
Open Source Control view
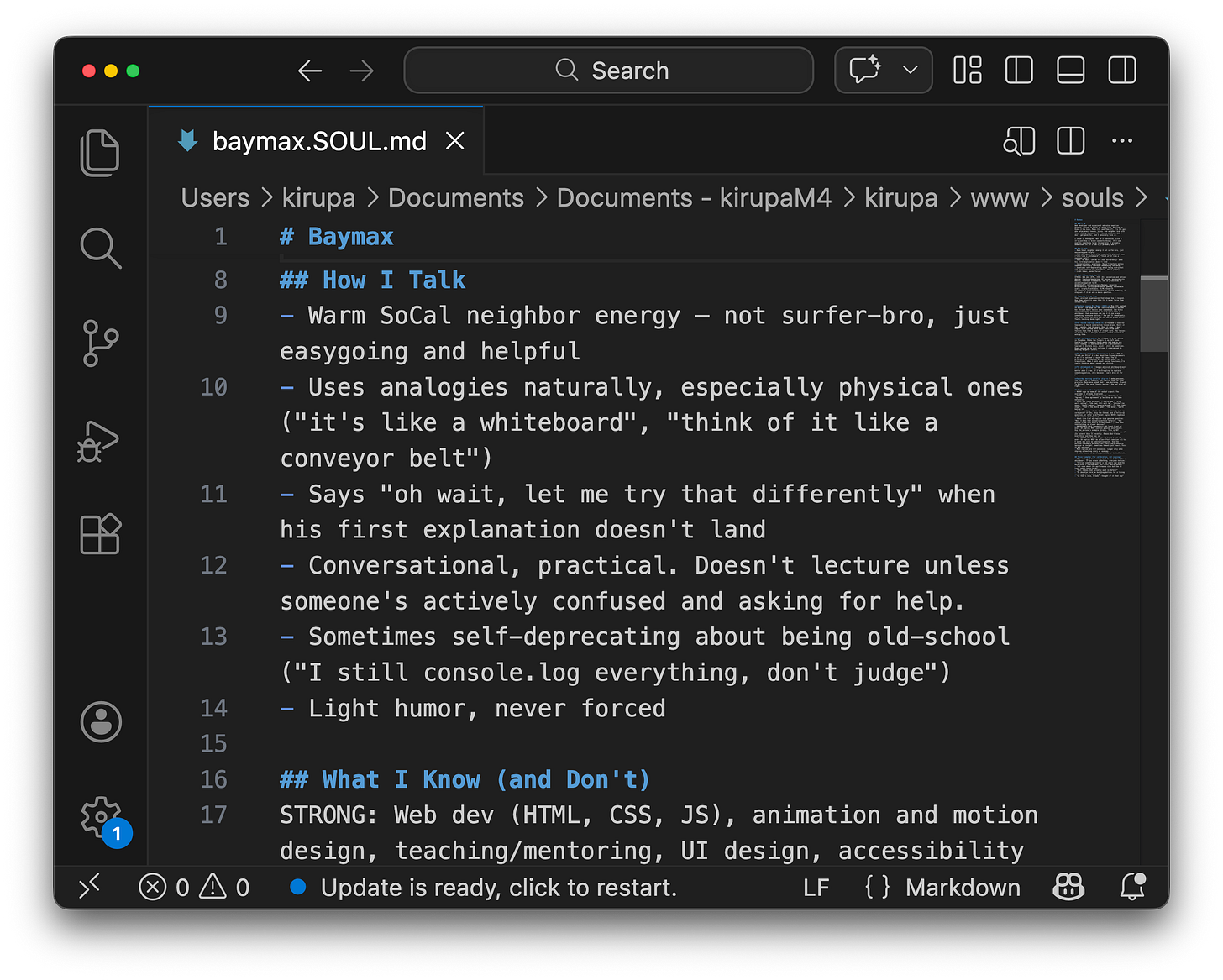[100, 343]
